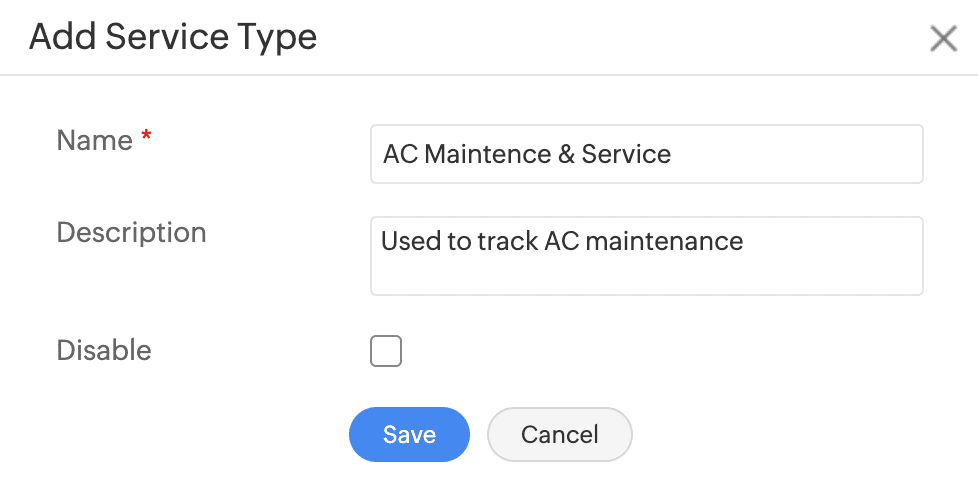
Task: Click the "Add Service Type" dialog title
Action: (x=173, y=38)
